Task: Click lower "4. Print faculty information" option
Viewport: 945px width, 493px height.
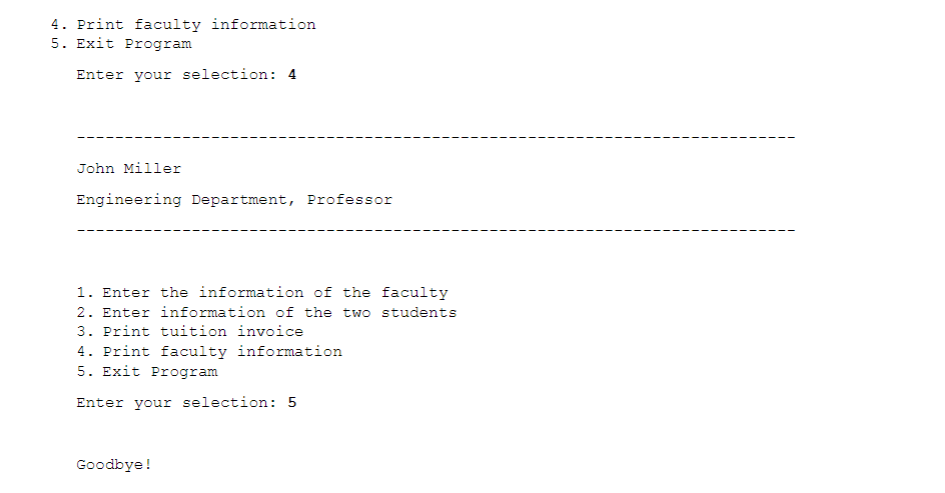Action: click(x=209, y=351)
